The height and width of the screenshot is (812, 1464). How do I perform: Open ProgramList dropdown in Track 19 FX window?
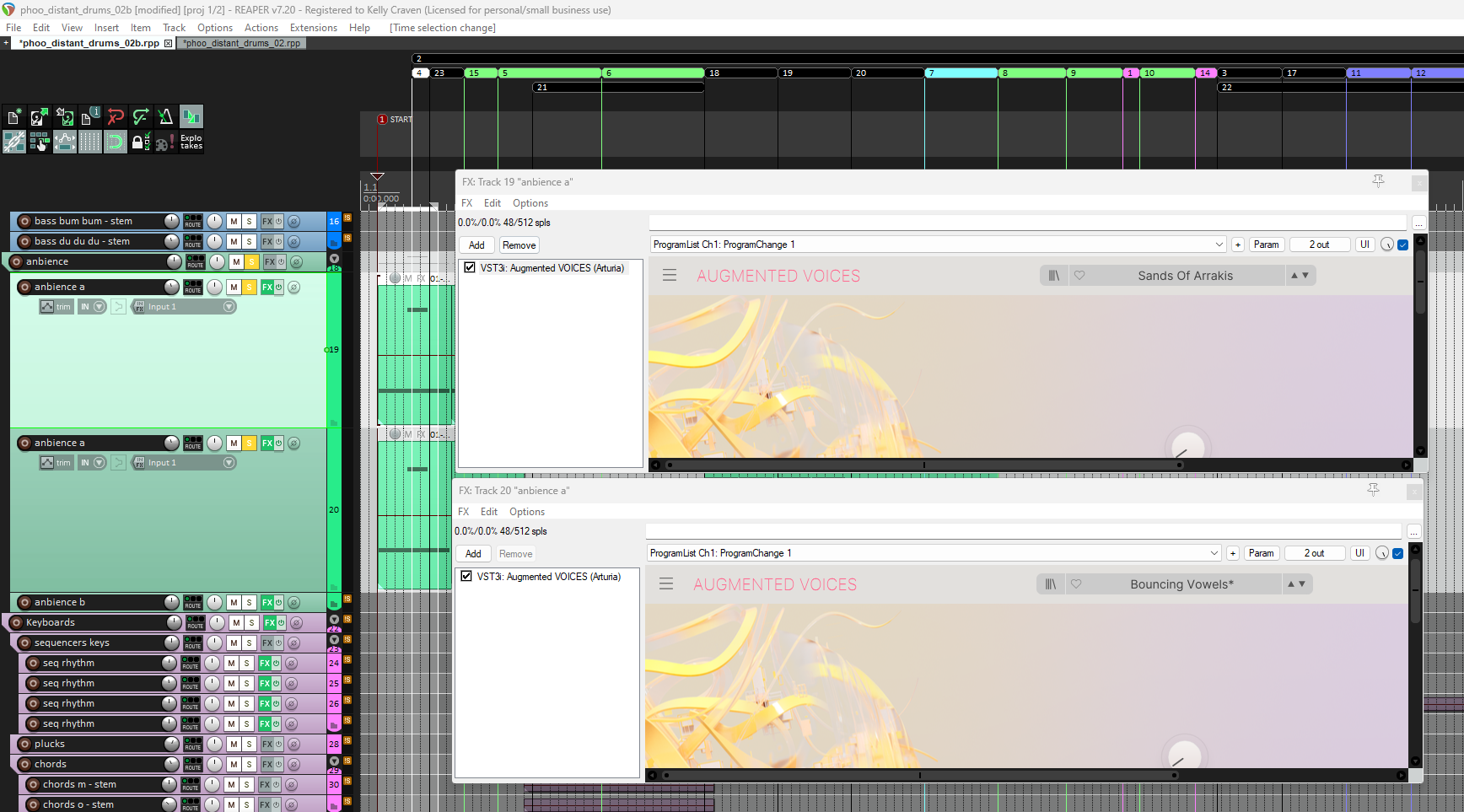coord(1219,245)
